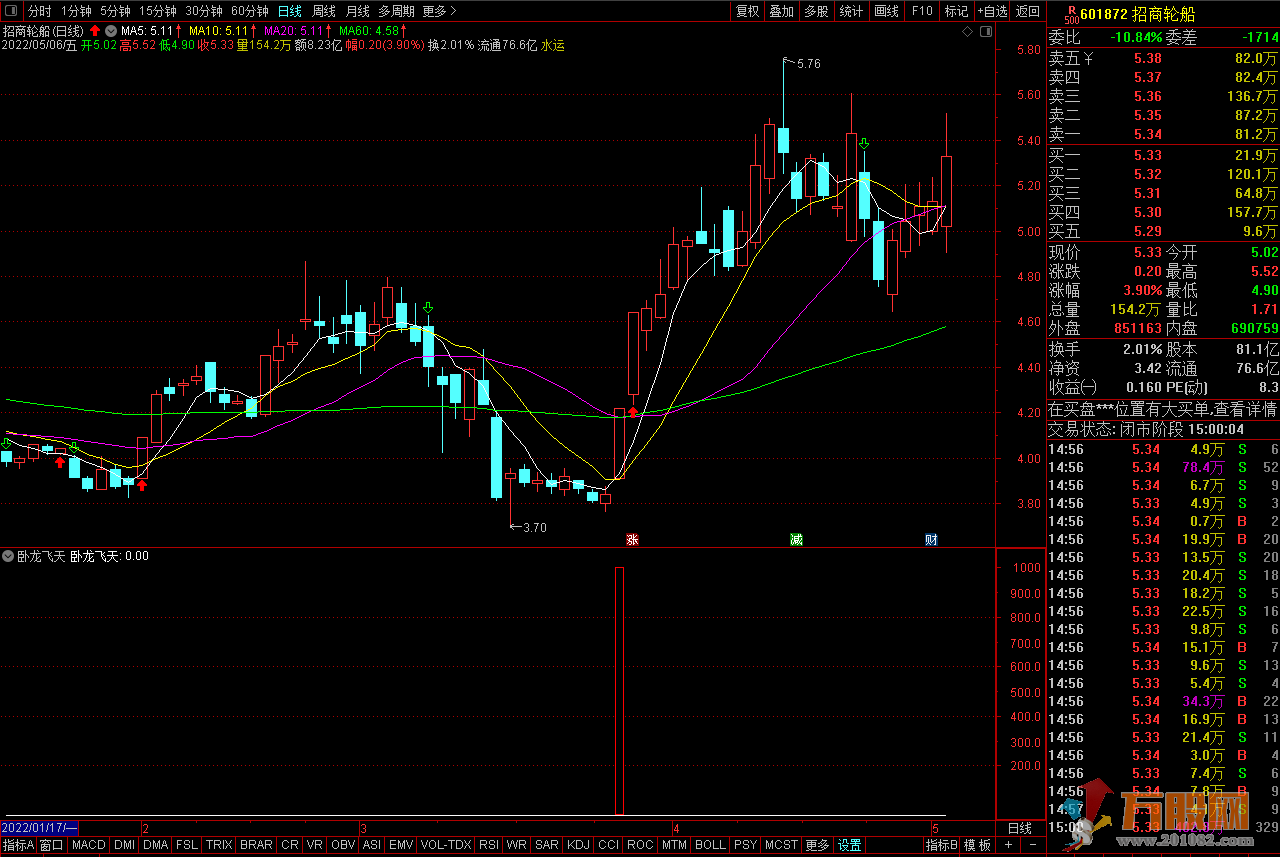
Task: Switch the indicator to CR
Action: point(290,845)
